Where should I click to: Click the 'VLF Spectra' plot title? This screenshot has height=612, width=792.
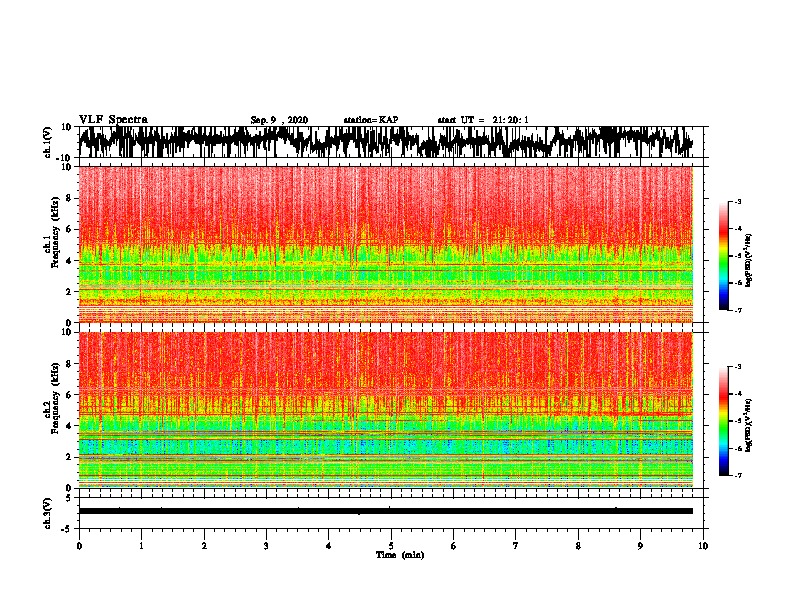(113, 119)
